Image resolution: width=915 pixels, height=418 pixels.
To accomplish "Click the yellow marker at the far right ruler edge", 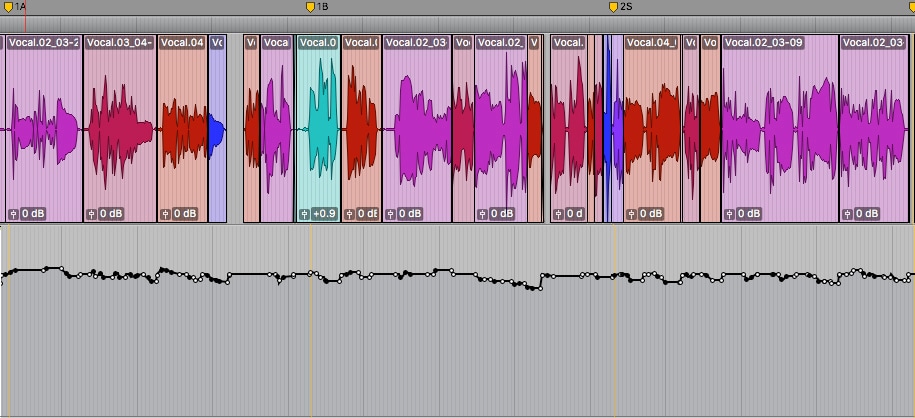I will point(911,7).
